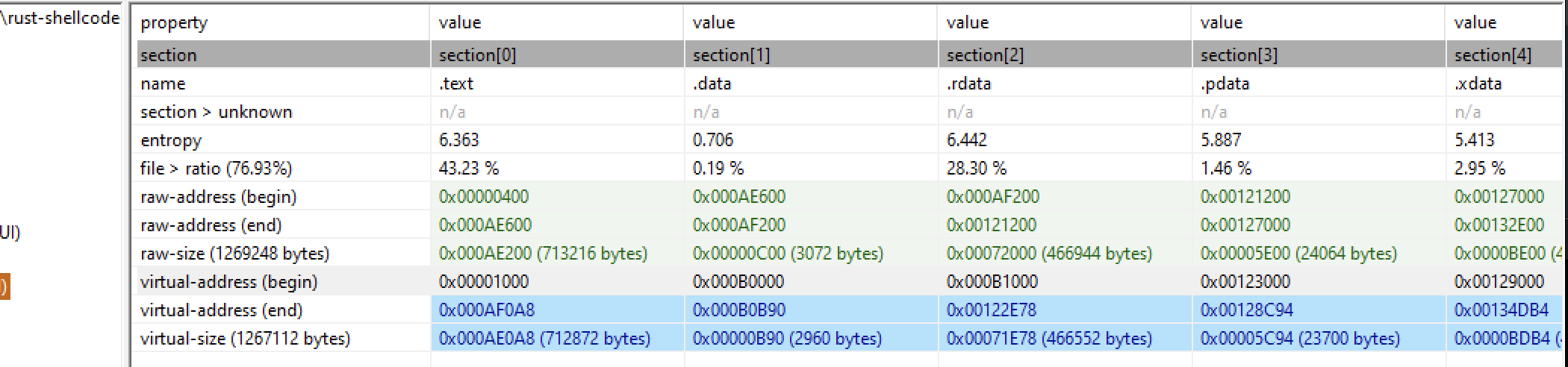Click the .text section name cell
This screenshot has width=1568, height=367.
point(557,84)
